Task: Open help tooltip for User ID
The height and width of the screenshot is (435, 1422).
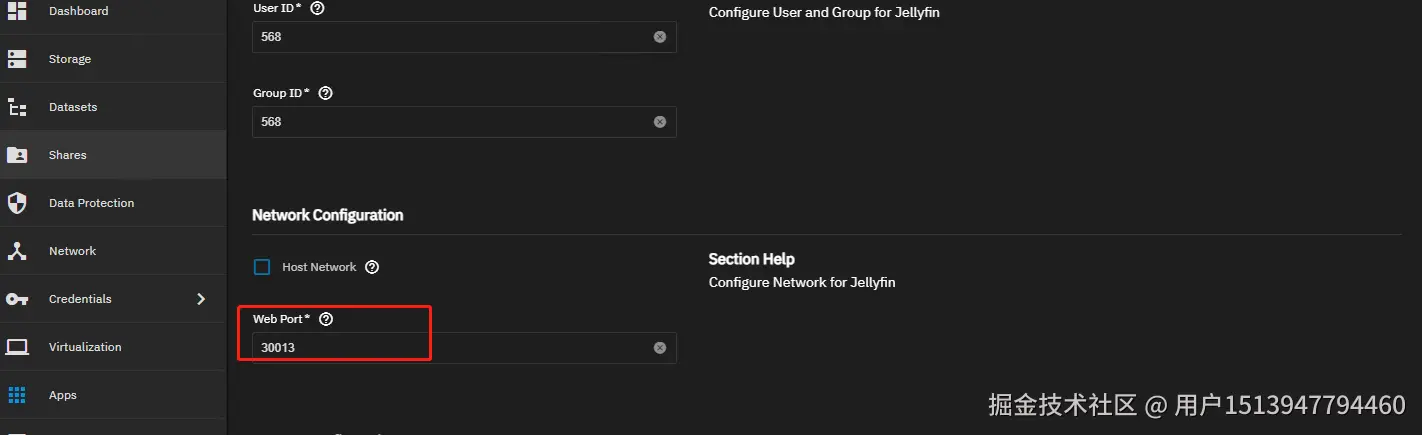Action: pos(318,7)
